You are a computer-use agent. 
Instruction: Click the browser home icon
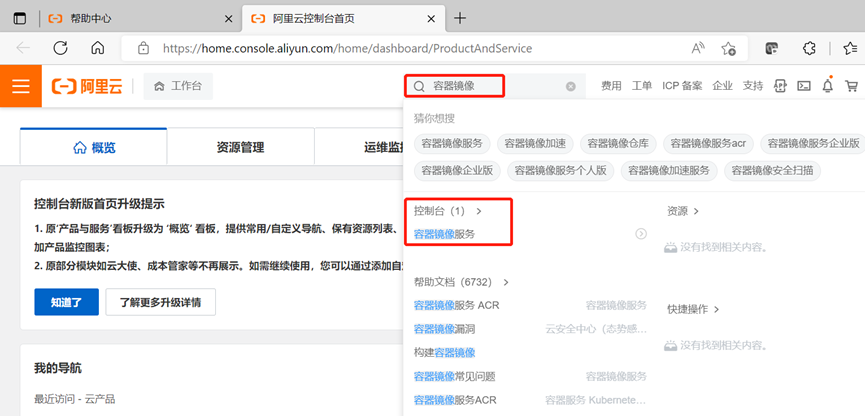point(98,48)
